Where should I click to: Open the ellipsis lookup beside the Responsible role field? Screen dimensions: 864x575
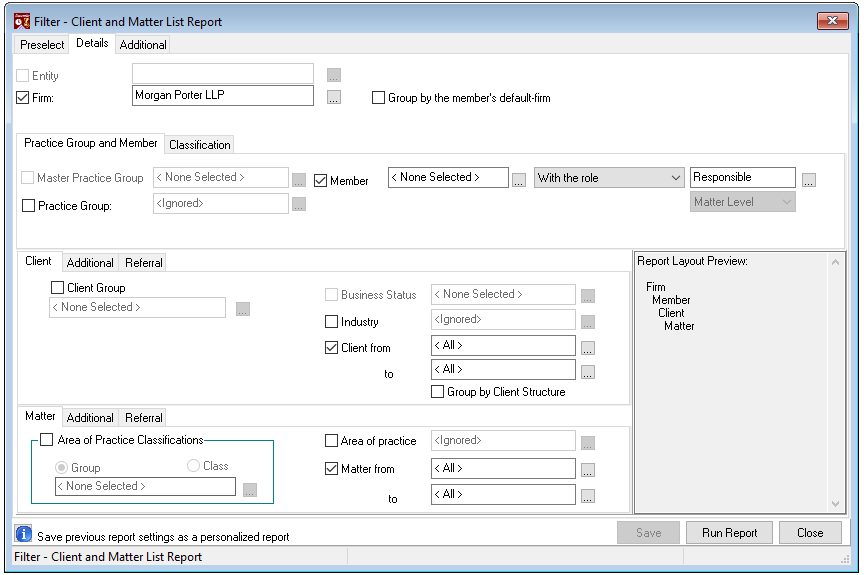pos(808,180)
